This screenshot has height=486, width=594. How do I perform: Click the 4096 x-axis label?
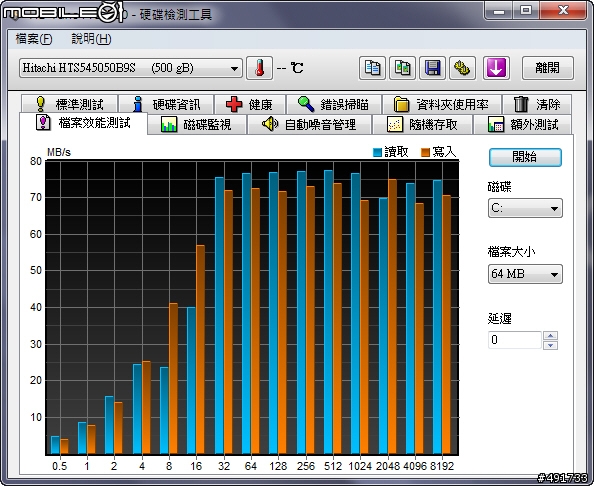415,466
